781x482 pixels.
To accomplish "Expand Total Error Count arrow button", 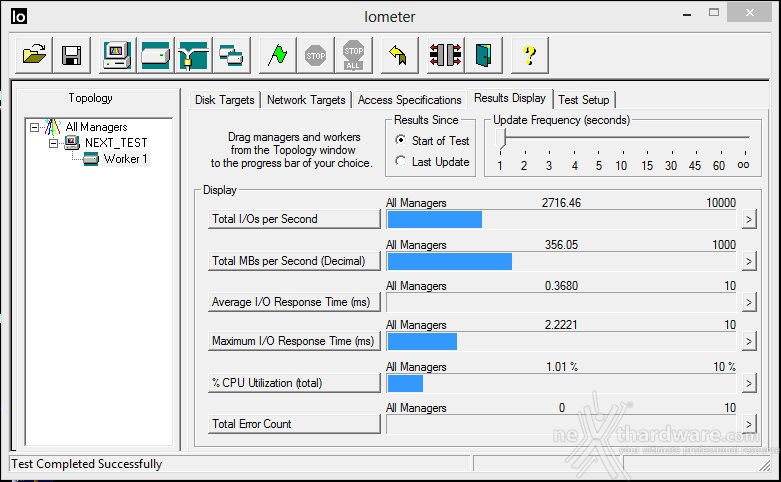I will 749,424.
